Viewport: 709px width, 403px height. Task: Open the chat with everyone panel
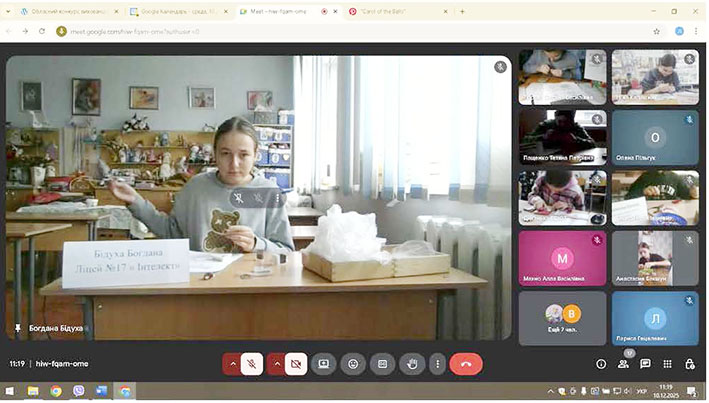click(x=645, y=364)
